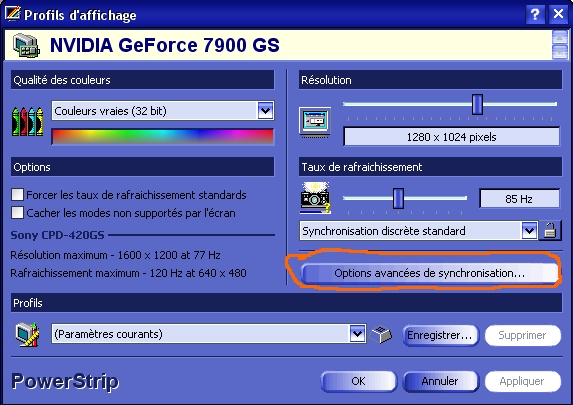Viewport: 573px width, 405px height.
Task: Open the title bar help question mark button
Action: click(535, 15)
